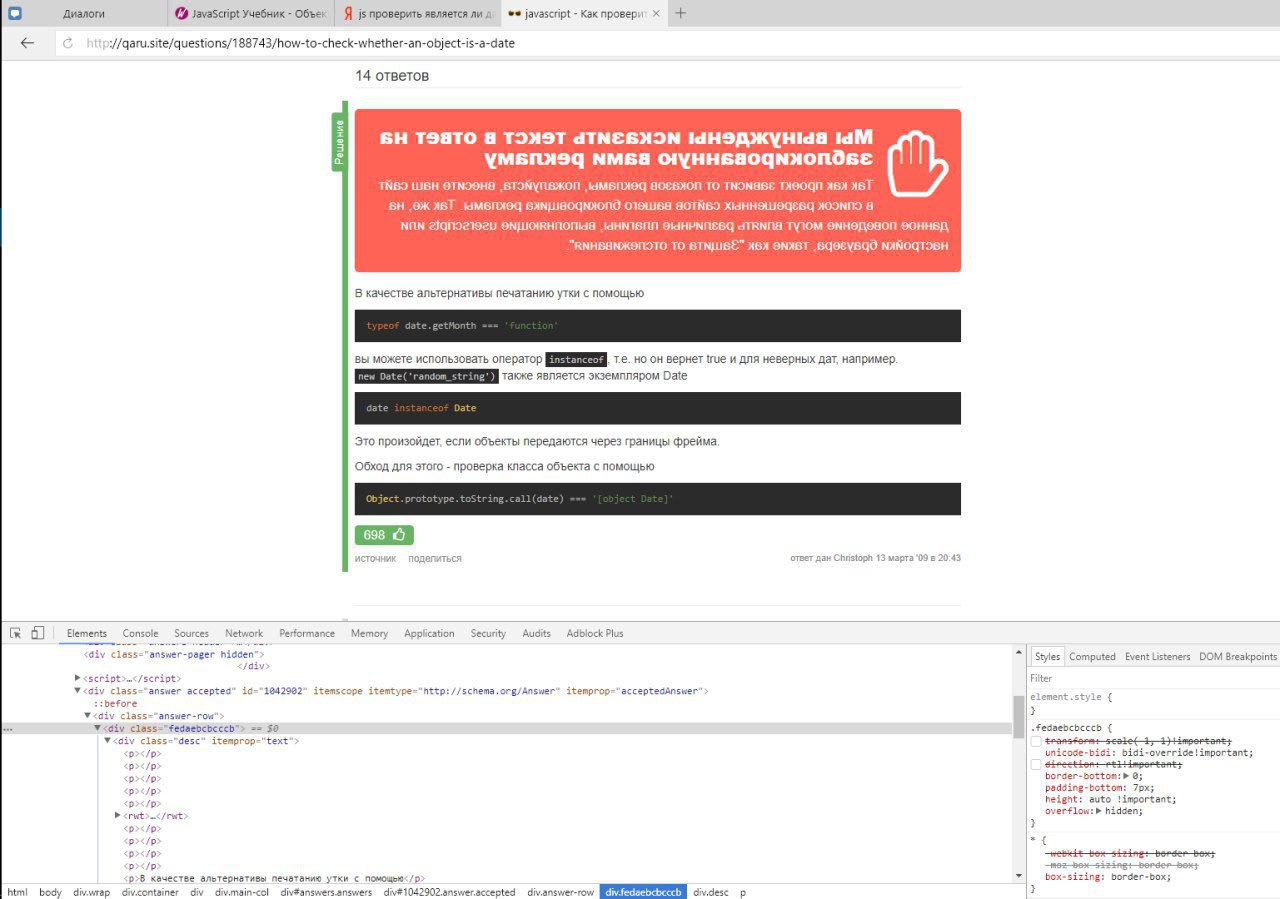1280x899 pixels.
Task: Activate the DevTools element inspector arrow
Action: (16, 633)
